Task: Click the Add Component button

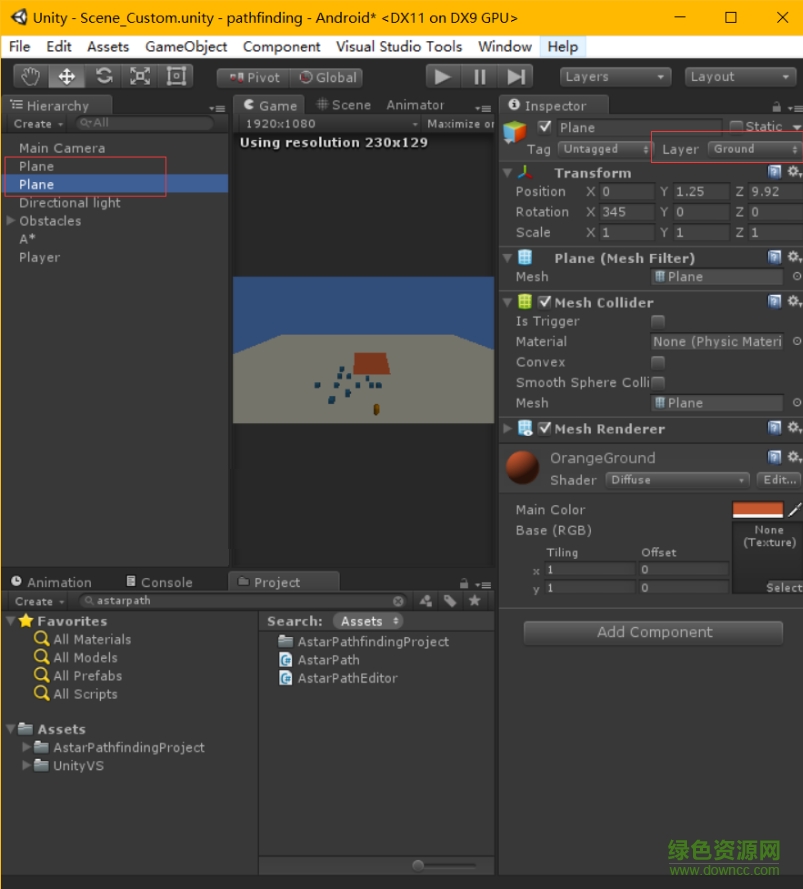Action: point(652,632)
